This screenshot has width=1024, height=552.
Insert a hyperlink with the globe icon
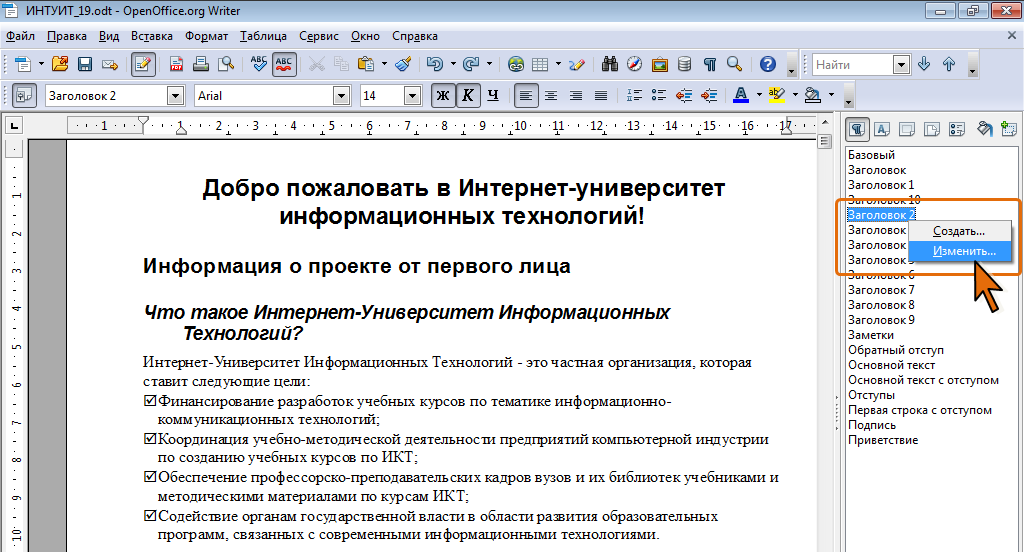pyautogui.click(x=516, y=64)
